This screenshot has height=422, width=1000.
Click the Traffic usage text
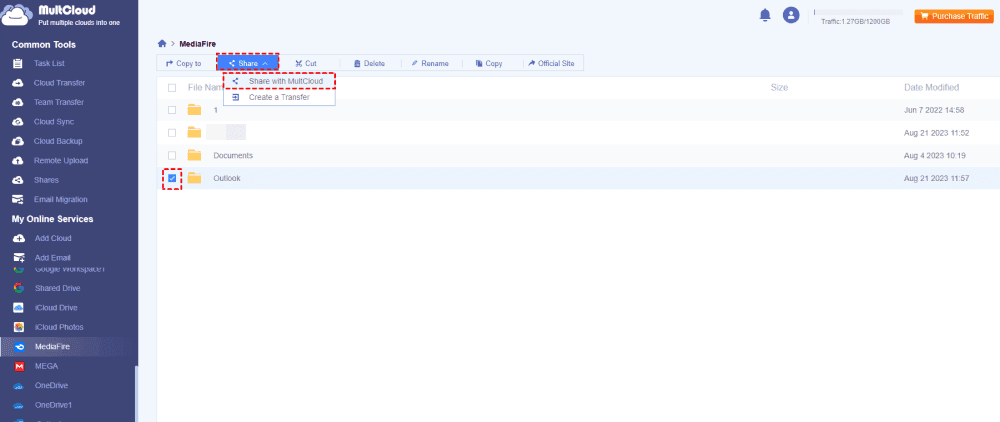[855, 22]
